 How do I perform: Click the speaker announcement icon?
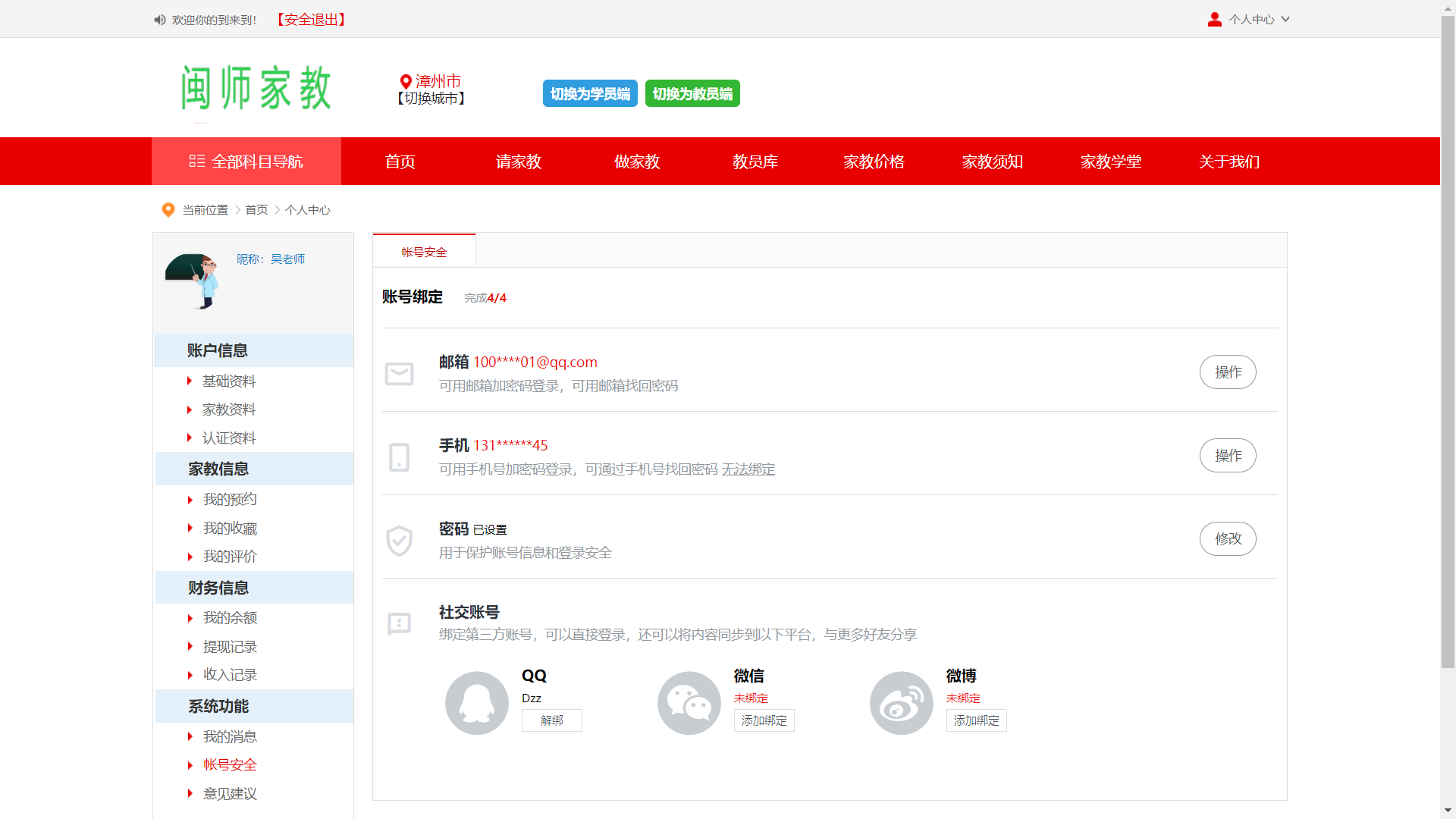click(x=160, y=20)
